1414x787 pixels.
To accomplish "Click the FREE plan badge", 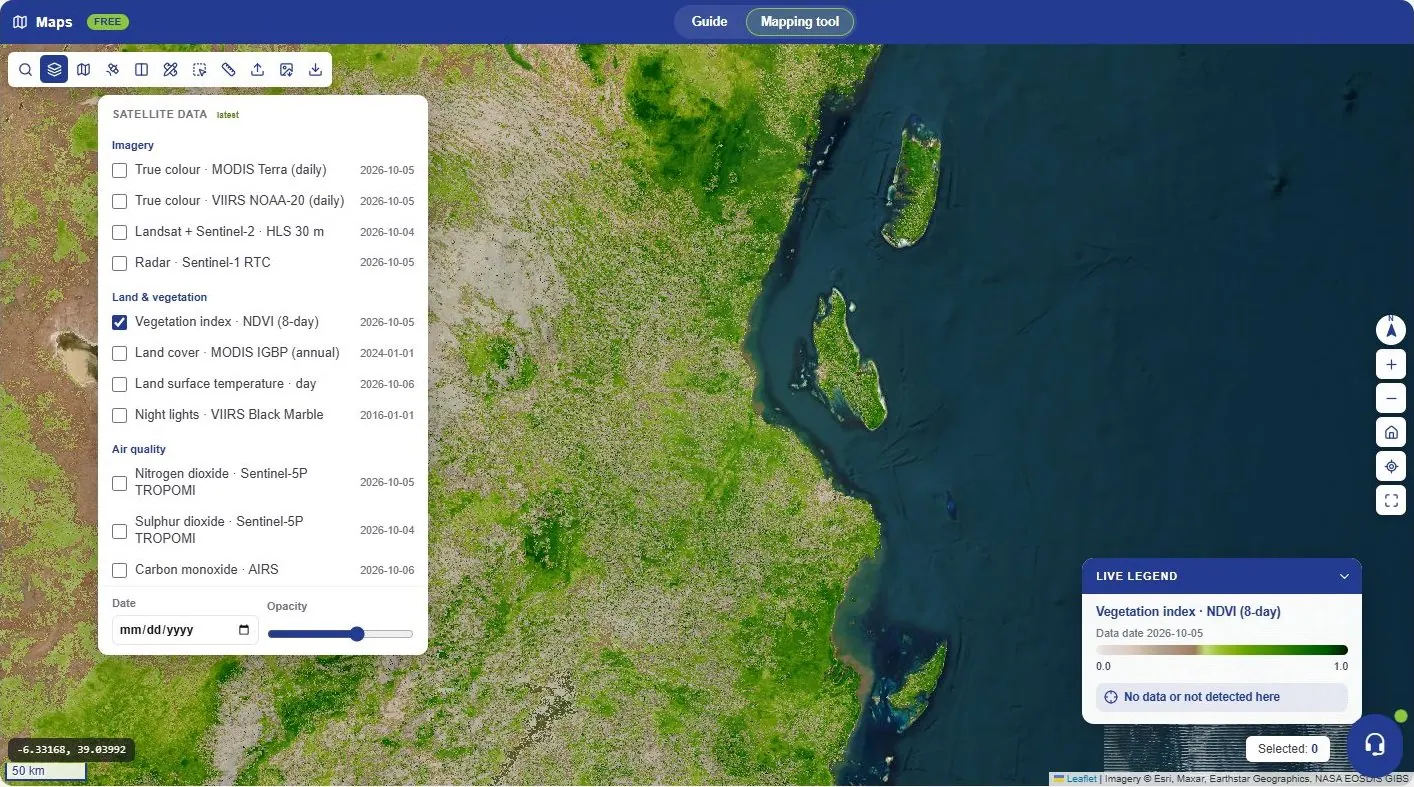I will pyautogui.click(x=108, y=22).
